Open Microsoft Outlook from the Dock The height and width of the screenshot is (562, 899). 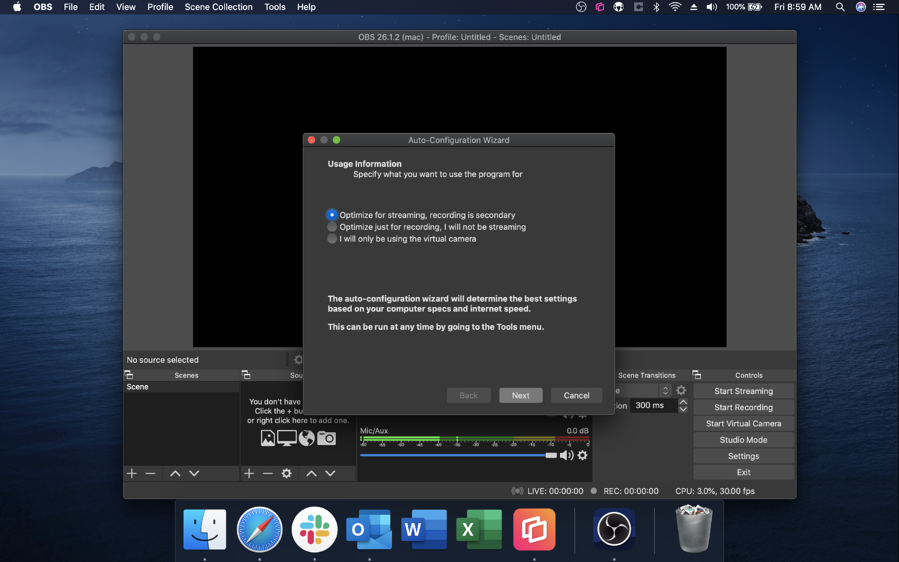pyautogui.click(x=369, y=529)
